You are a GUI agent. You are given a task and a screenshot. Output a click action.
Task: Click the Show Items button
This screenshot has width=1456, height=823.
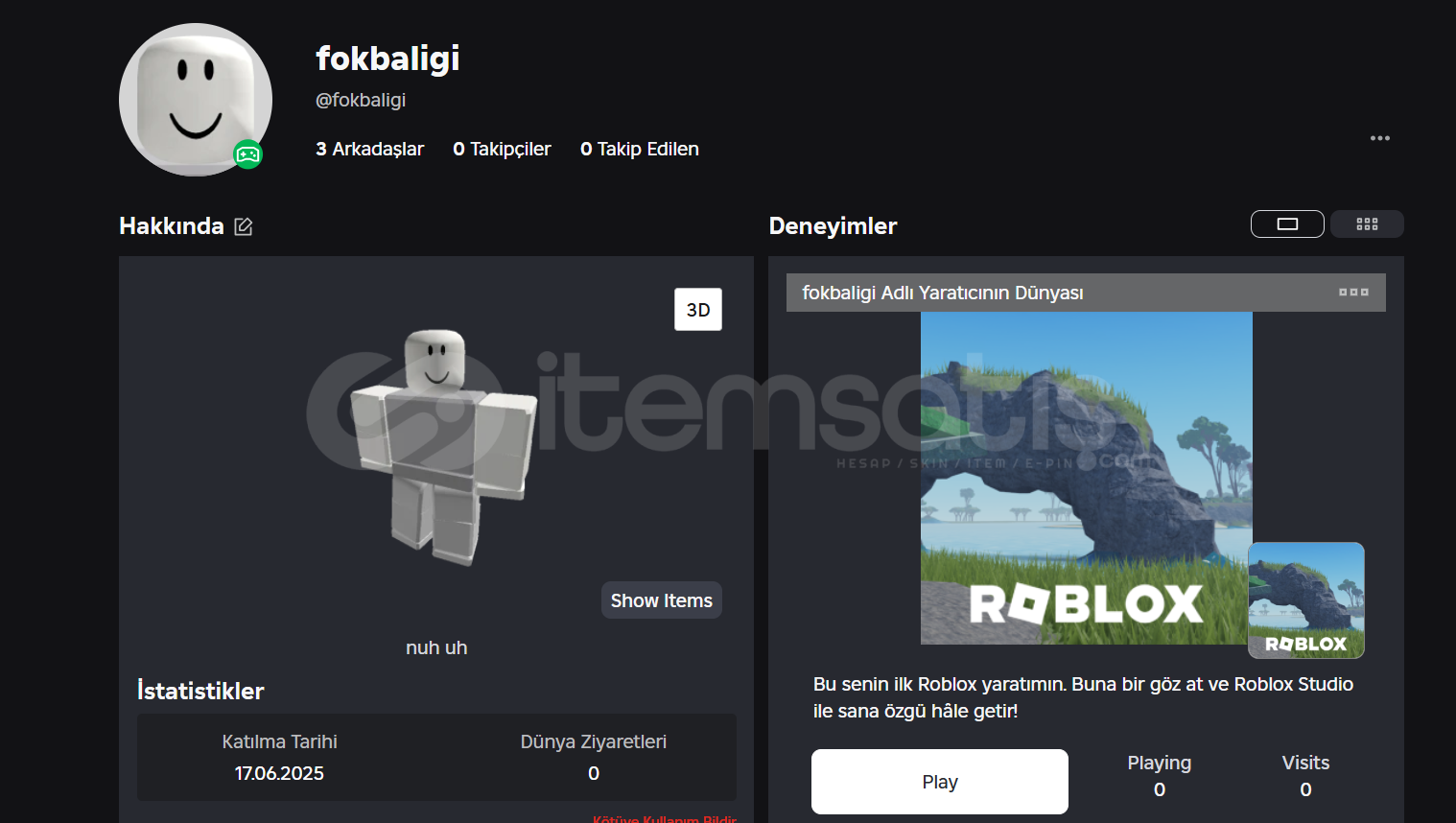(662, 600)
